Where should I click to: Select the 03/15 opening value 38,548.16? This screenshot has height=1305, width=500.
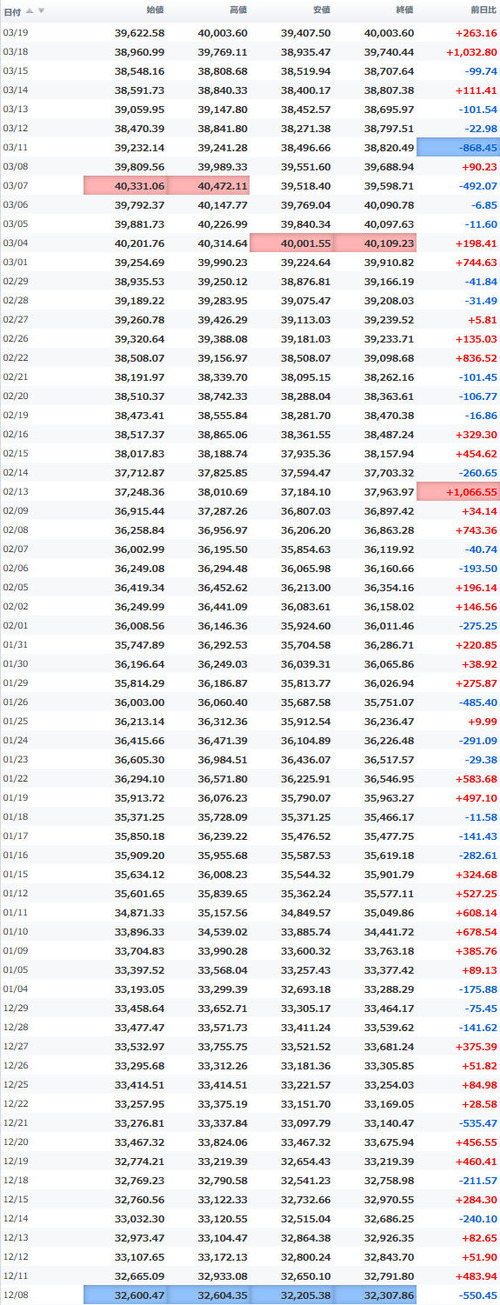[139, 72]
